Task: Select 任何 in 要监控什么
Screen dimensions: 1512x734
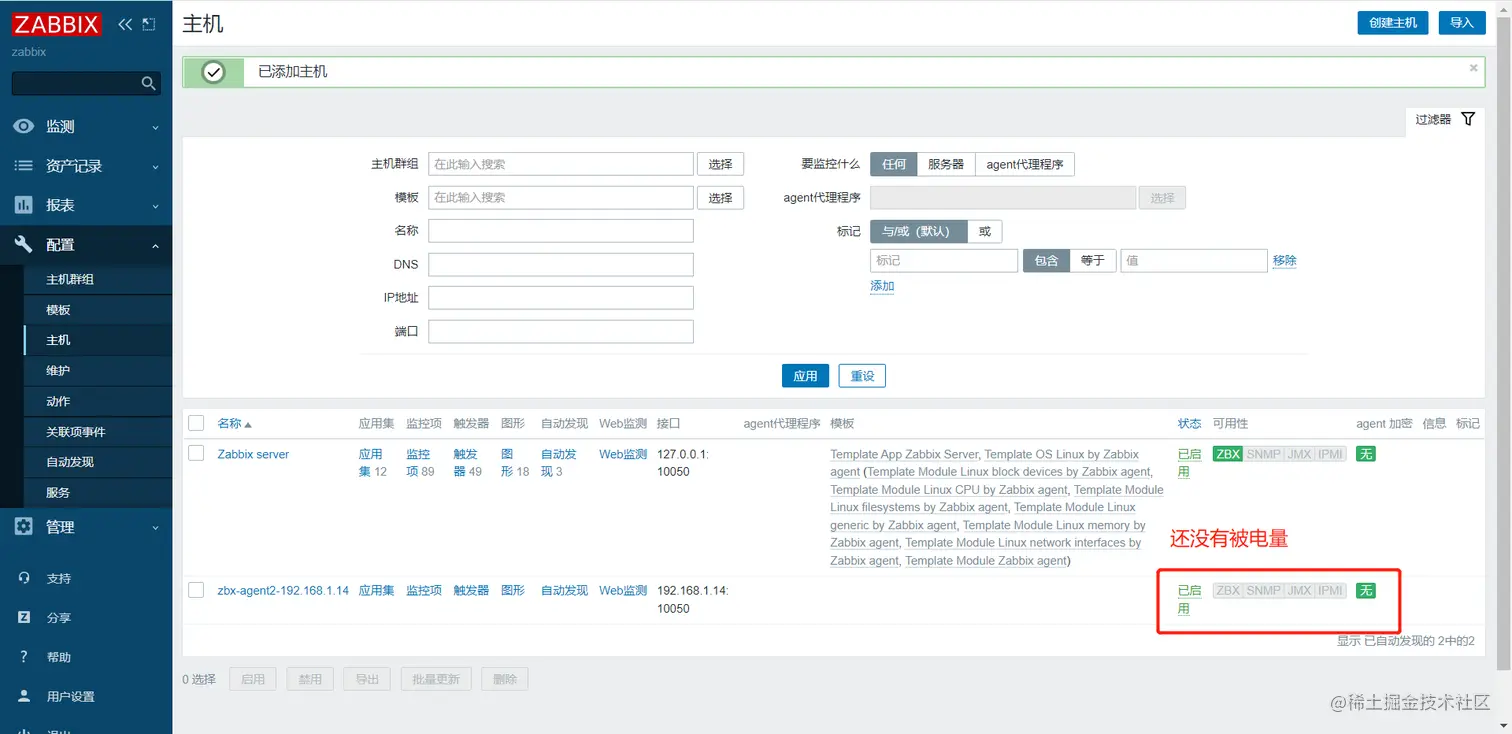Action: click(894, 164)
